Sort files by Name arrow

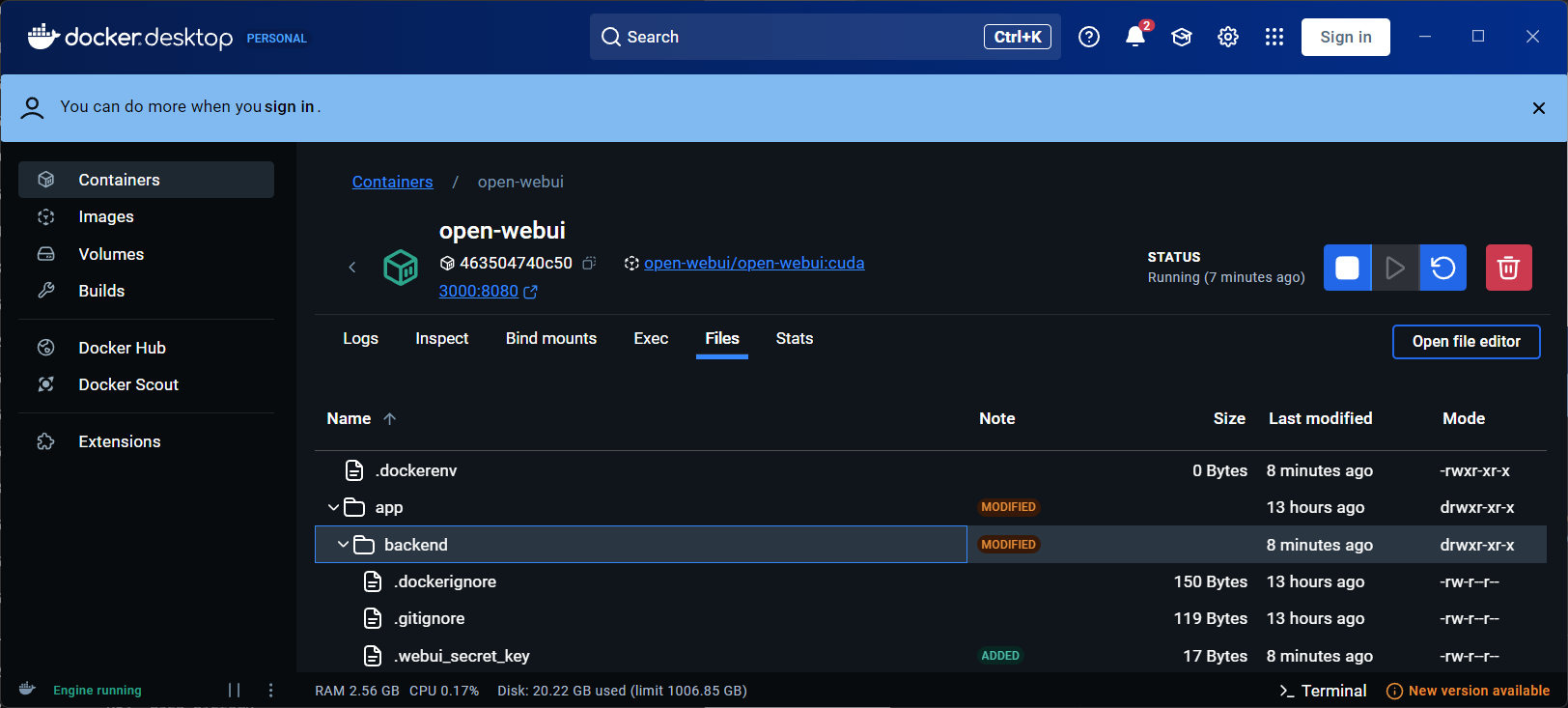click(x=390, y=418)
